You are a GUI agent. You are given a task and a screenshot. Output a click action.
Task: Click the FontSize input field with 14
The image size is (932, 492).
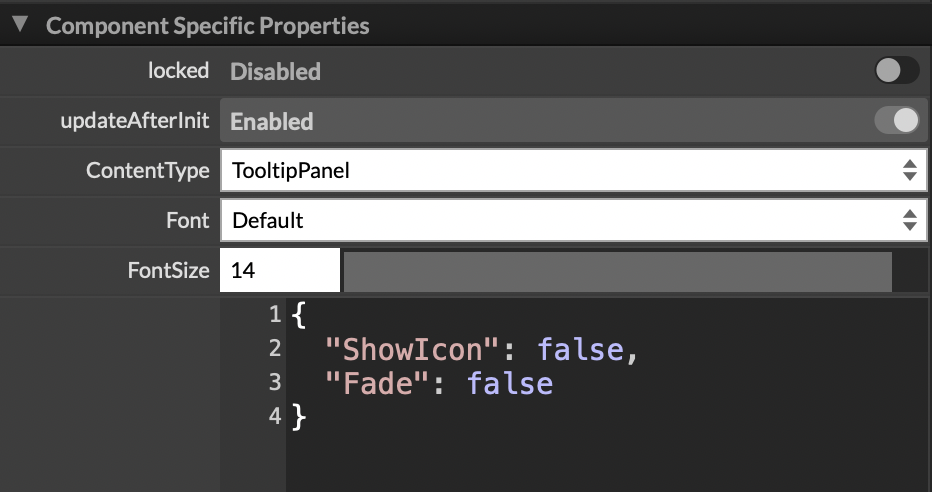(280, 270)
